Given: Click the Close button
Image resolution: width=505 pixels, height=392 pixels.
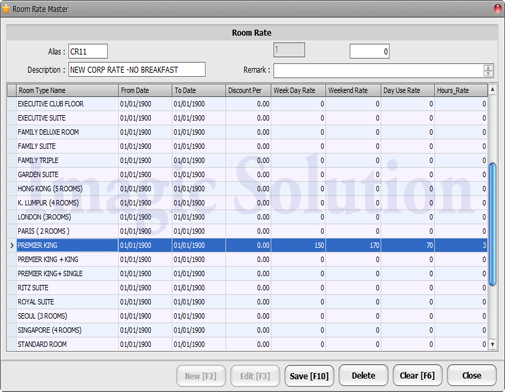Looking at the screenshot, I should click(x=472, y=376).
